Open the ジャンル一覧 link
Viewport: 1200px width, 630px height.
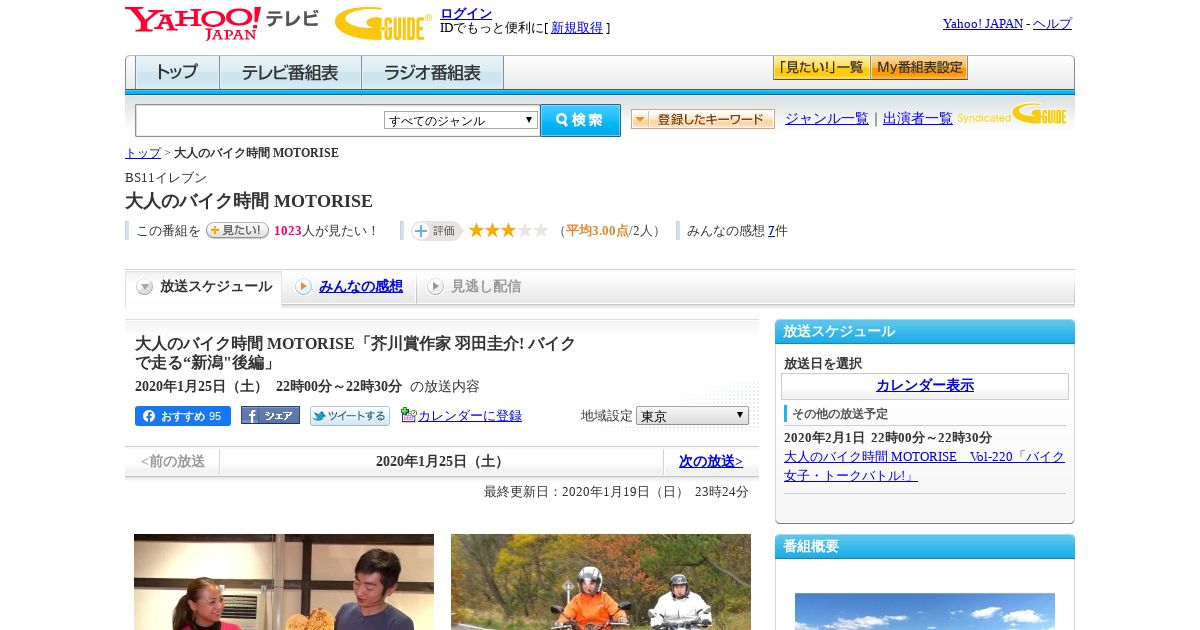pyautogui.click(x=827, y=118)
